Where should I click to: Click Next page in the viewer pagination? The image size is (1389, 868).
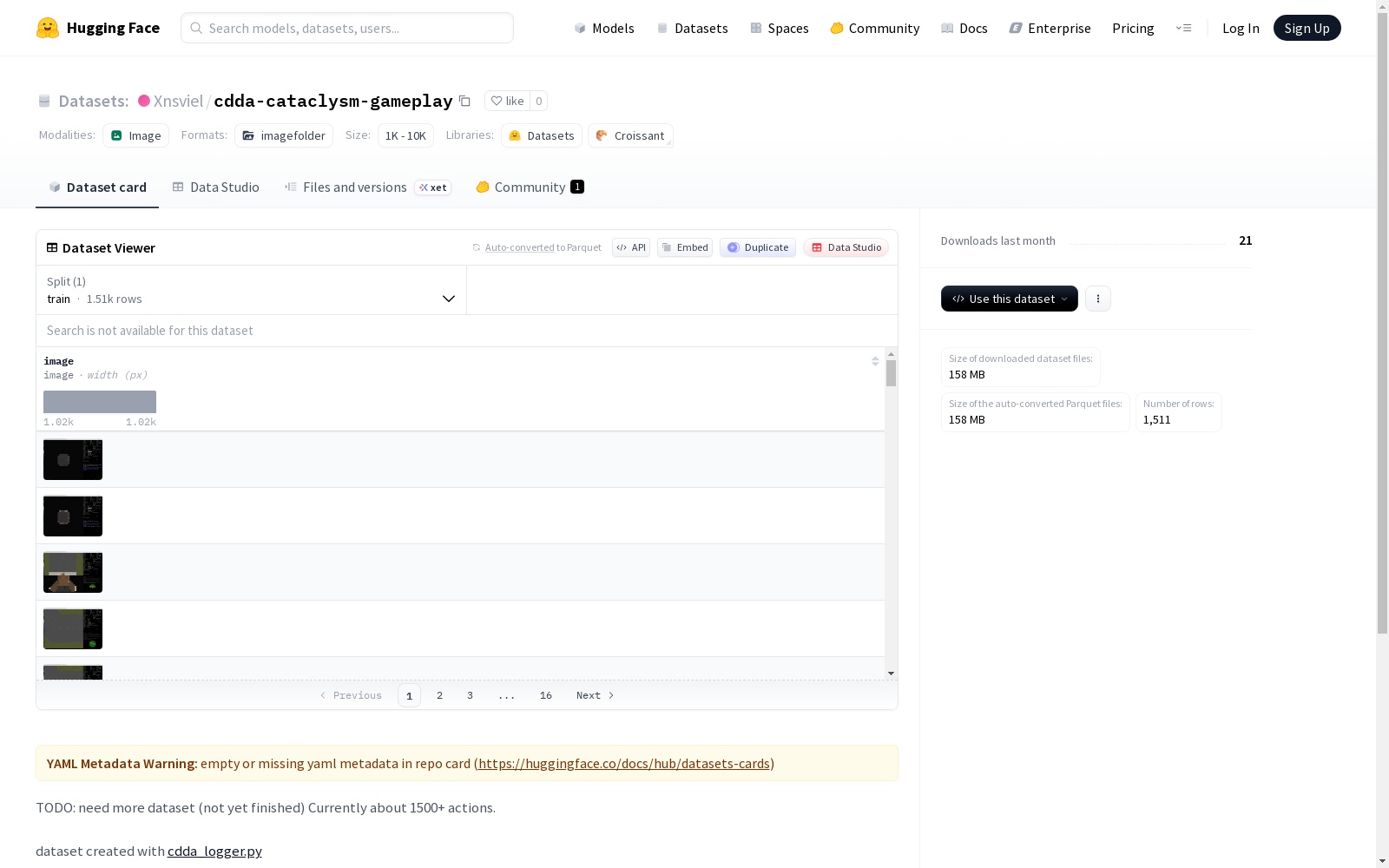[x=596, y=695]
